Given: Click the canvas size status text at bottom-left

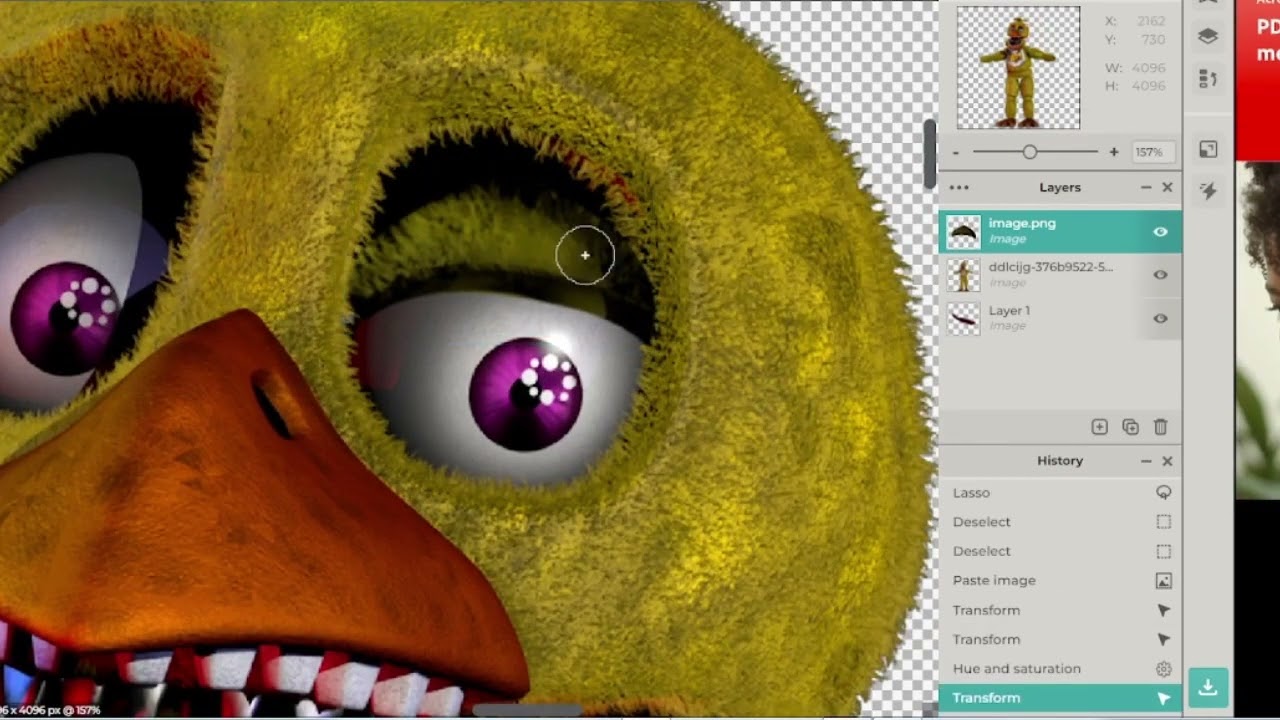Looking at the screenshot, I should pyautogui.click(x=50, y=710).
